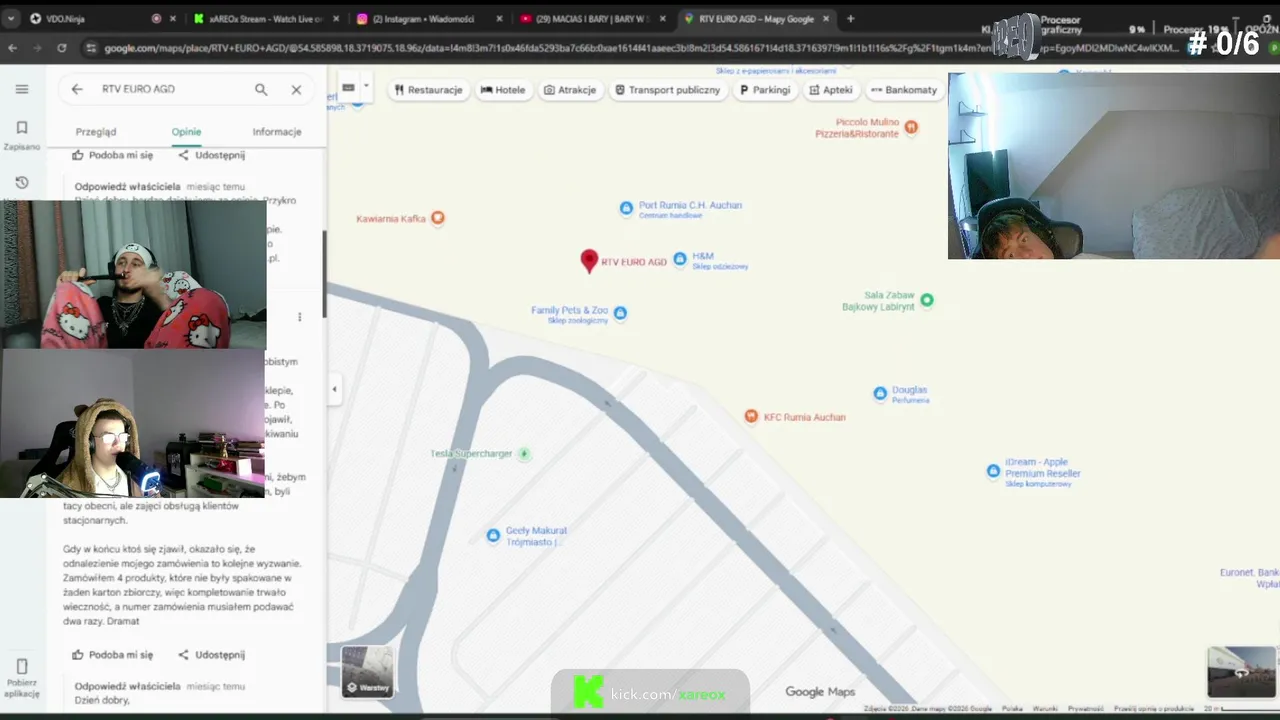Open the KFC Rumia Auchan marker
Screen dimensions: 1280x720
(751, 416)
